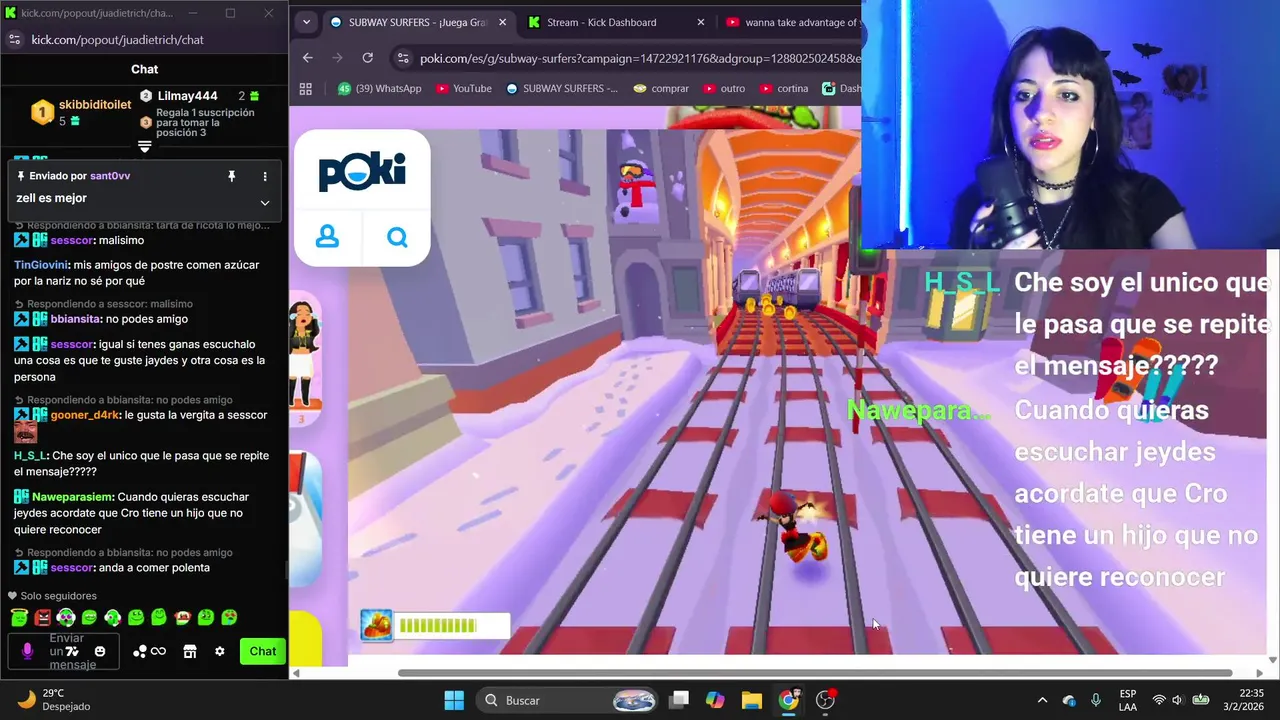Open outro bookmark

coord(724,88)
